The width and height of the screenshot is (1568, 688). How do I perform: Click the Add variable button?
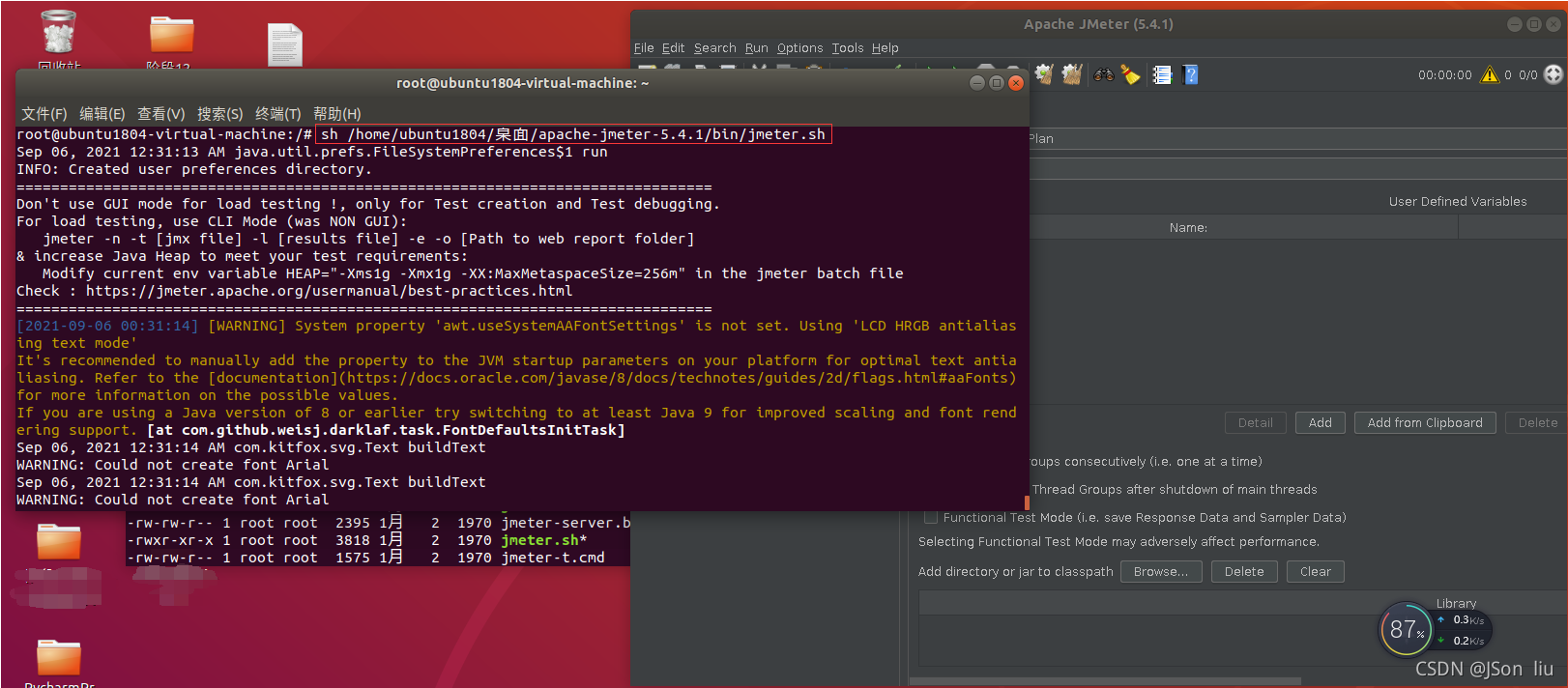tap(1320, 422)
